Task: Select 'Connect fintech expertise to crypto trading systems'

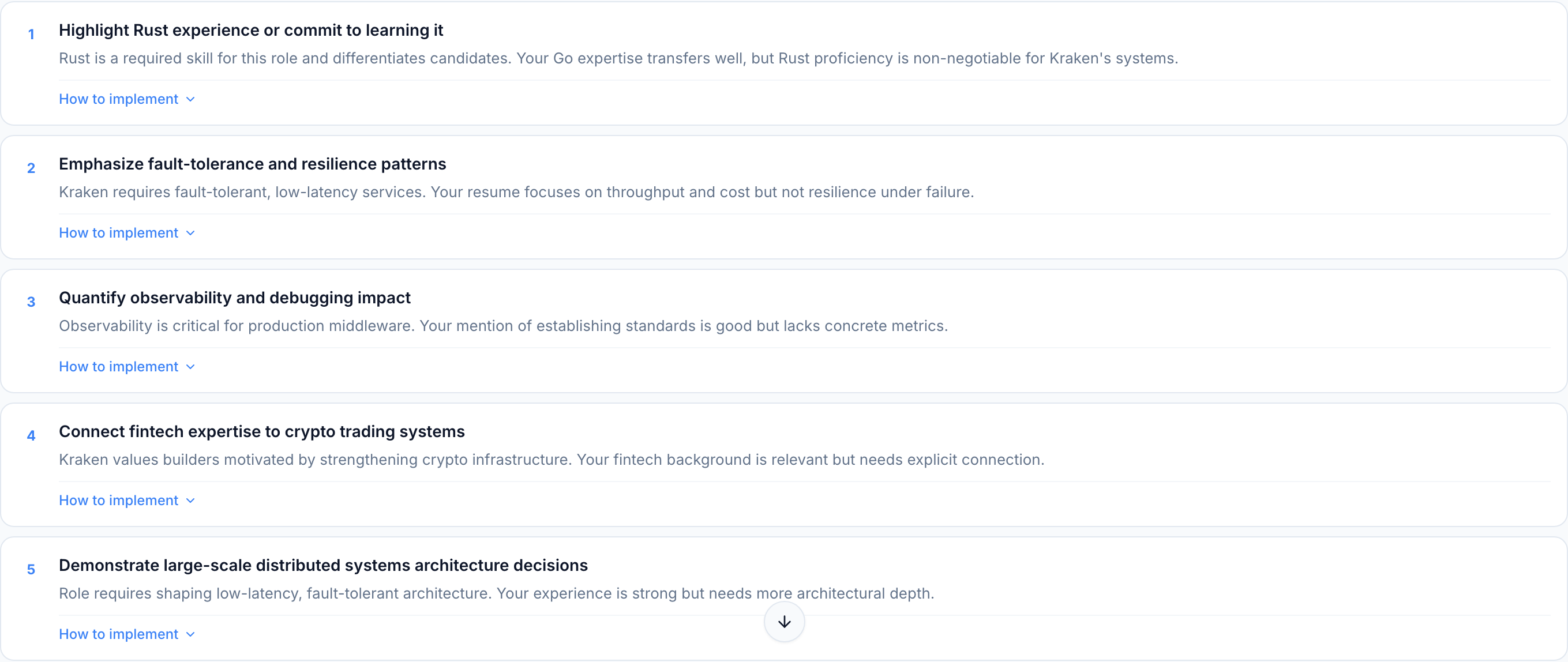Action: [262, 432]
